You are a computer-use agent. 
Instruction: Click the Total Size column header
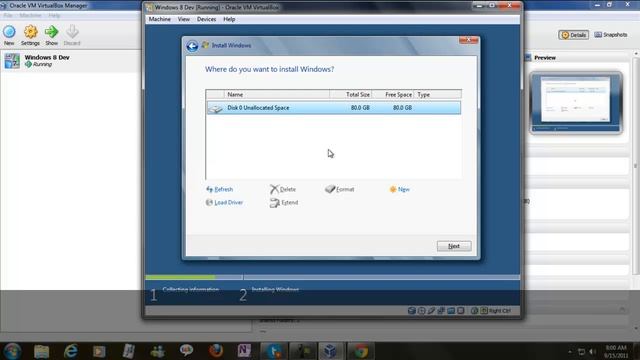[351, 94]
